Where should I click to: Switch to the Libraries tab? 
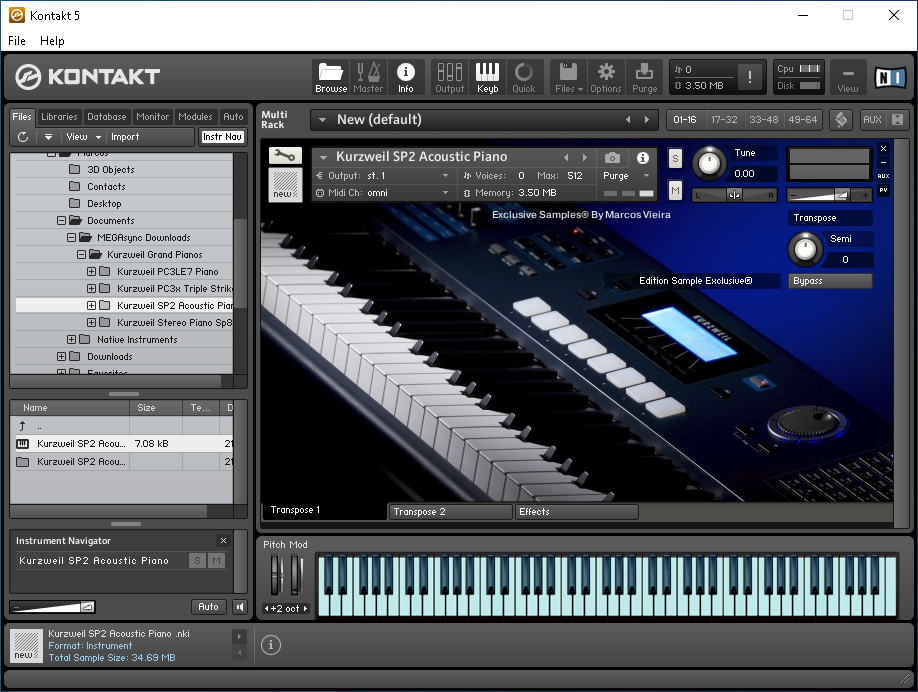pyautogui.click(x=59, y=117)
